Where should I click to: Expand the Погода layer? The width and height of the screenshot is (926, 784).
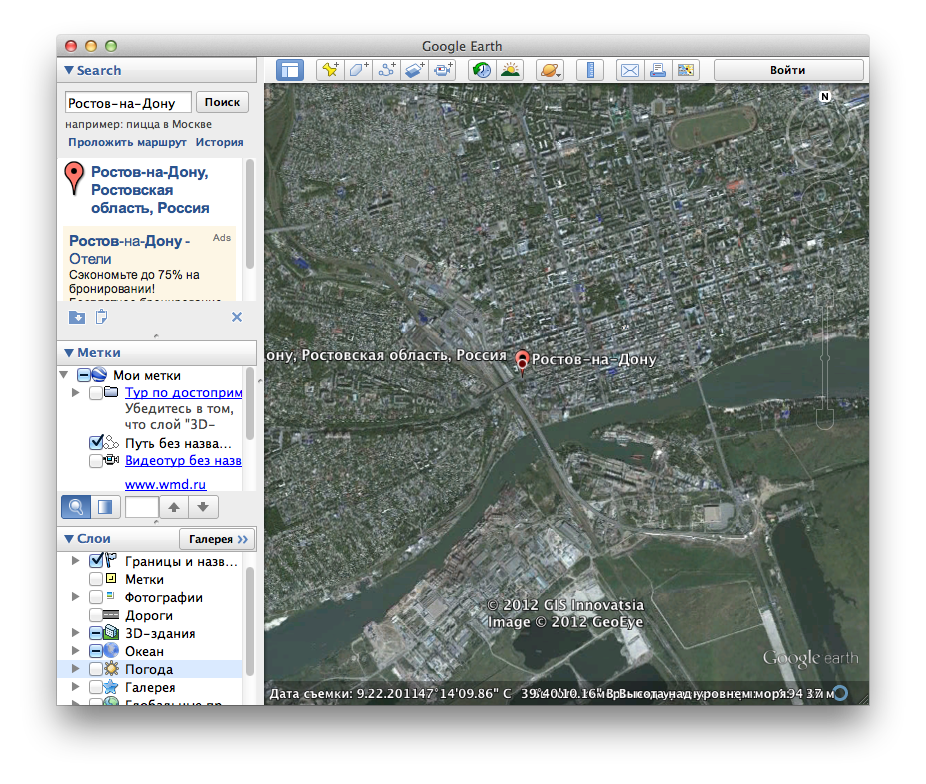pos(75,668)
